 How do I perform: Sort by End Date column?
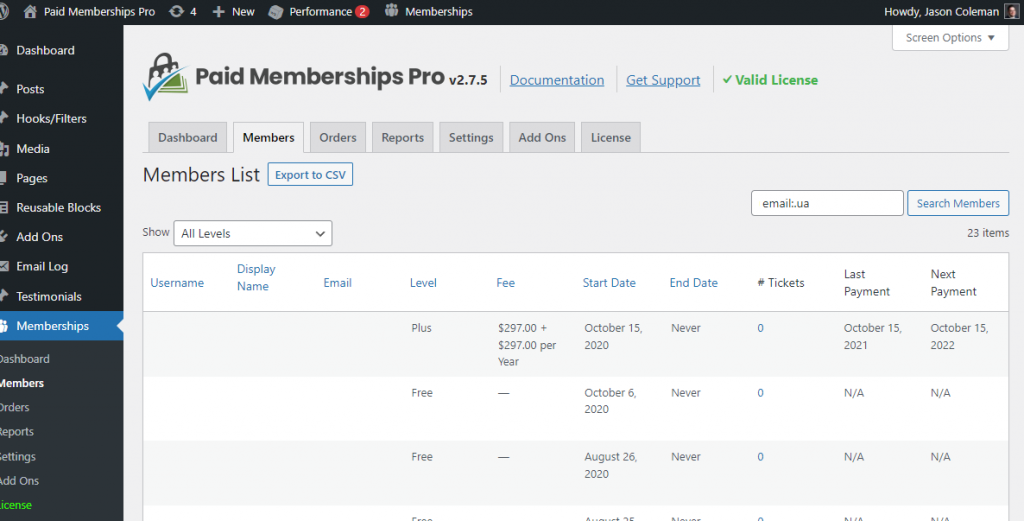click(694, 283)
